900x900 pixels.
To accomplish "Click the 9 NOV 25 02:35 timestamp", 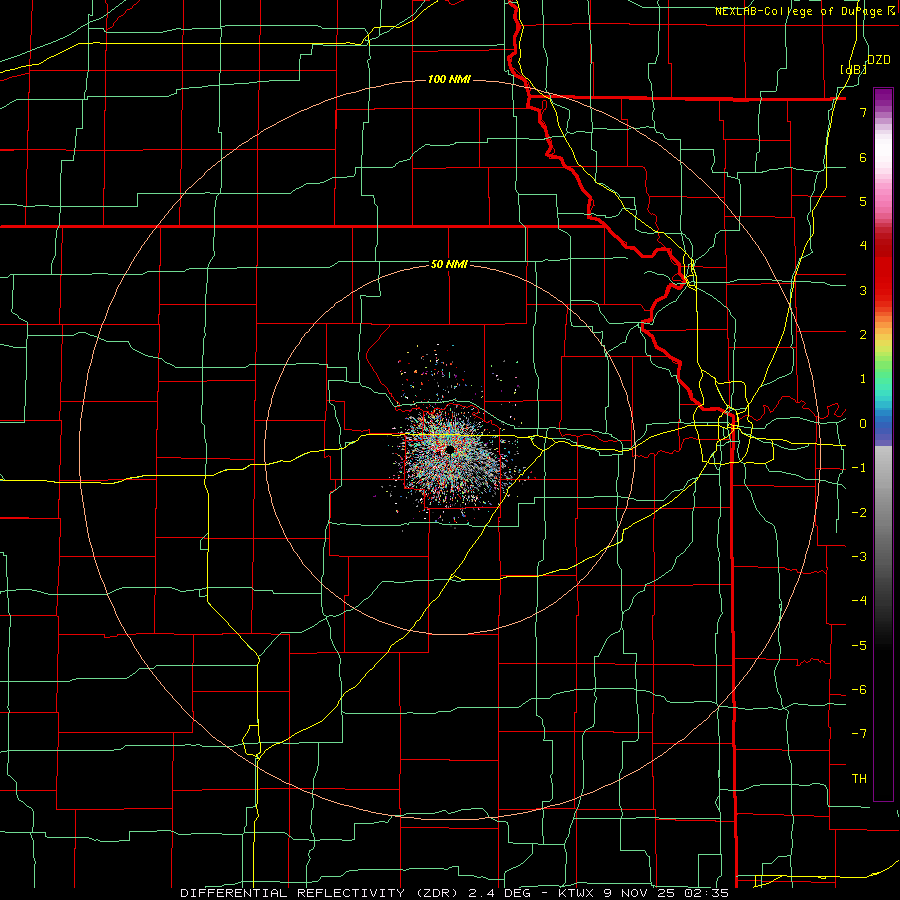I will pyautogui.click(x=666, y=893).
